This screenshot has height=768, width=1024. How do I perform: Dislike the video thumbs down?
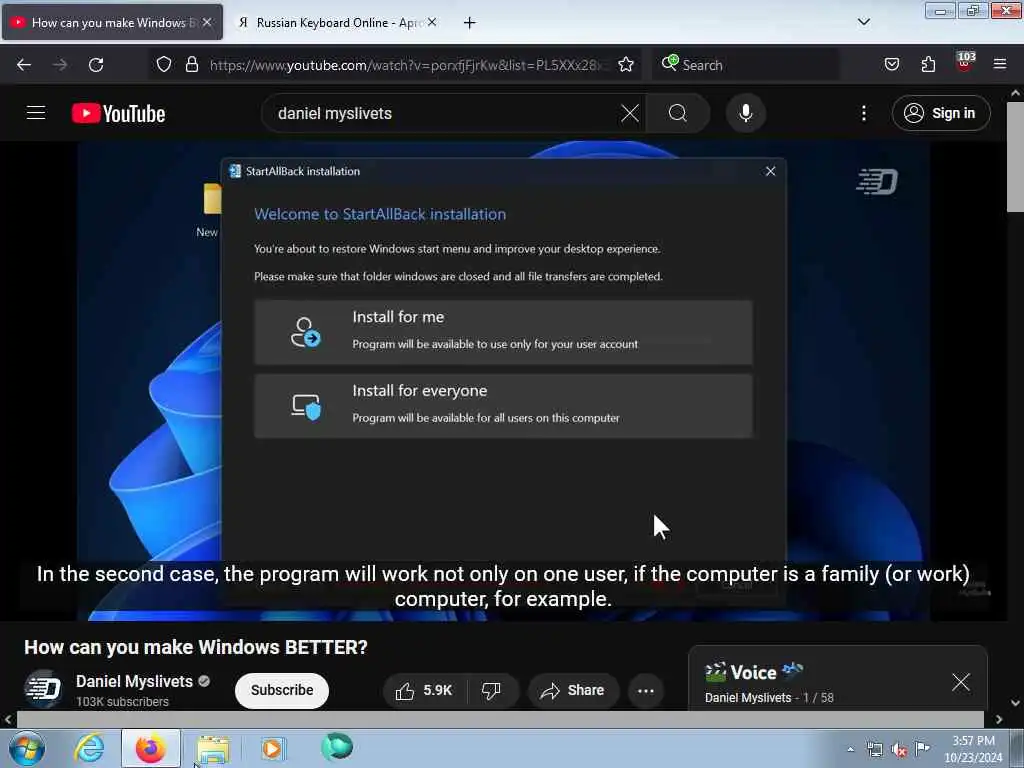coord(492,690)
